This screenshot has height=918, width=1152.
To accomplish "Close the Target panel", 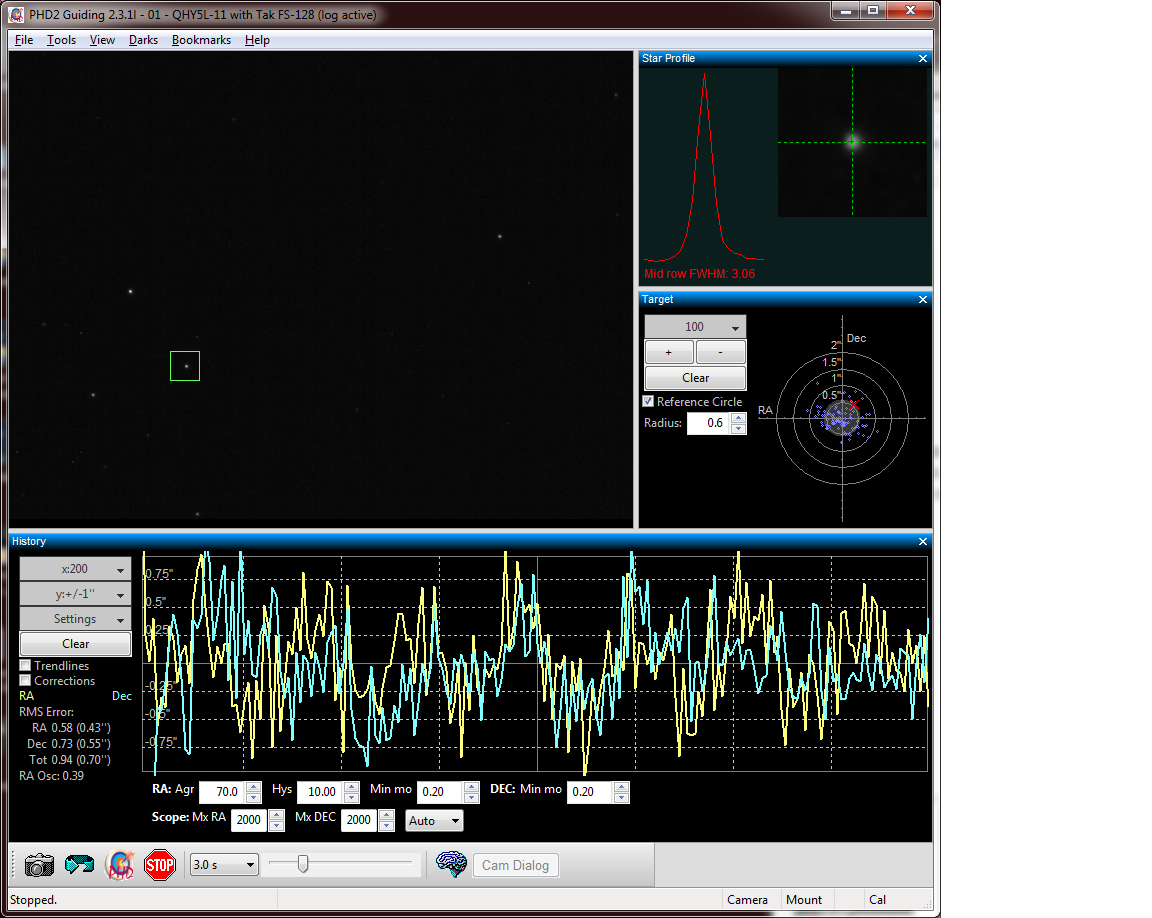I will (x=923, y=300).
